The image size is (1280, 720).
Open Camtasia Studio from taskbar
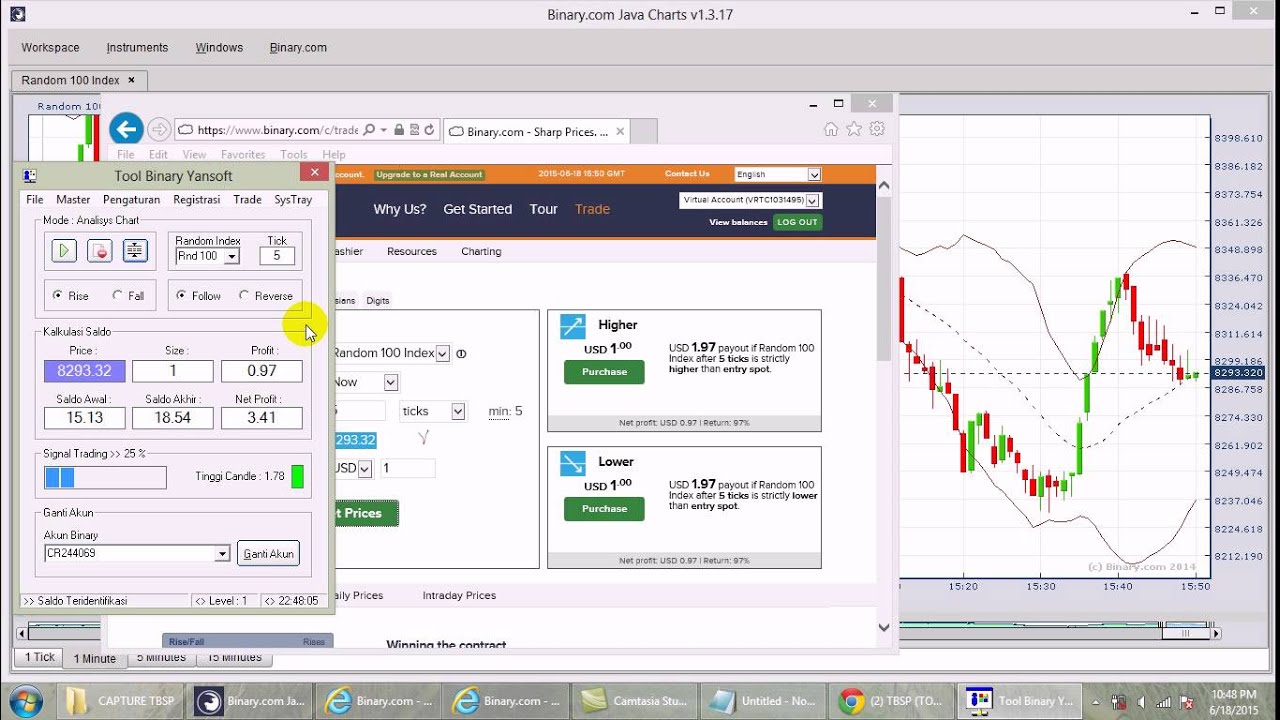click(636, 701)
